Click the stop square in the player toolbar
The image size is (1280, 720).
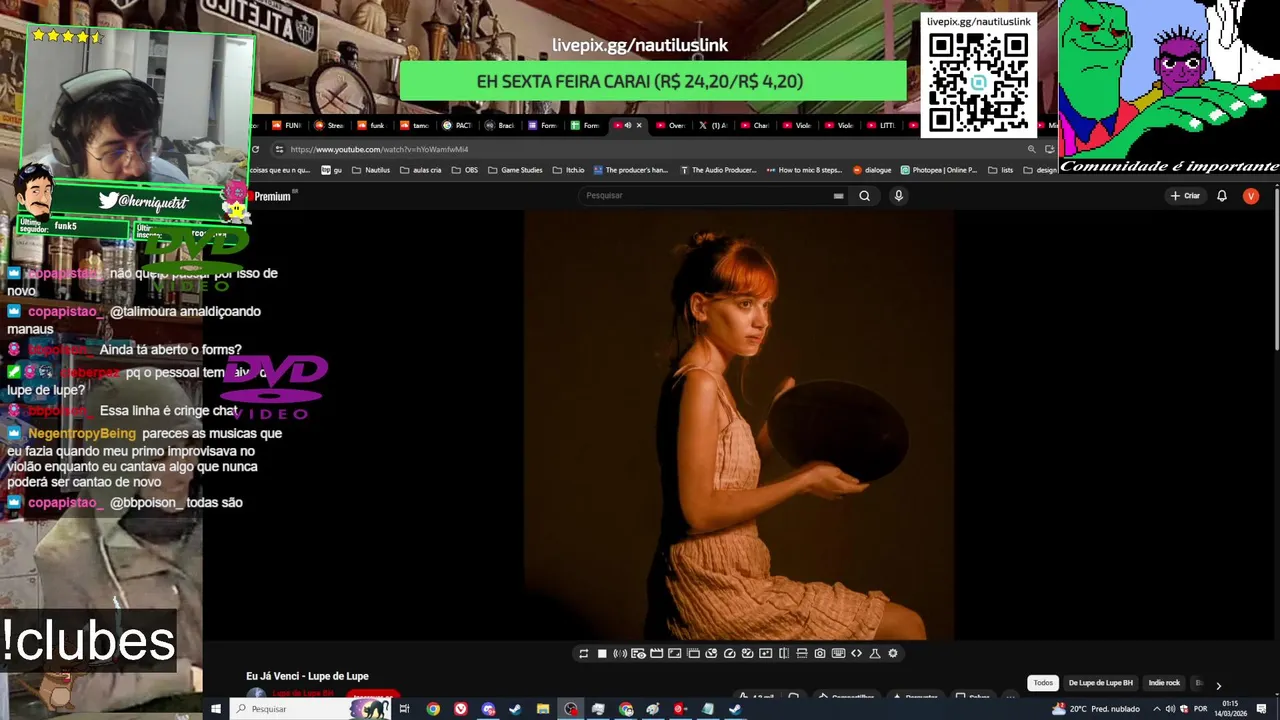click(x=602, y=653)
